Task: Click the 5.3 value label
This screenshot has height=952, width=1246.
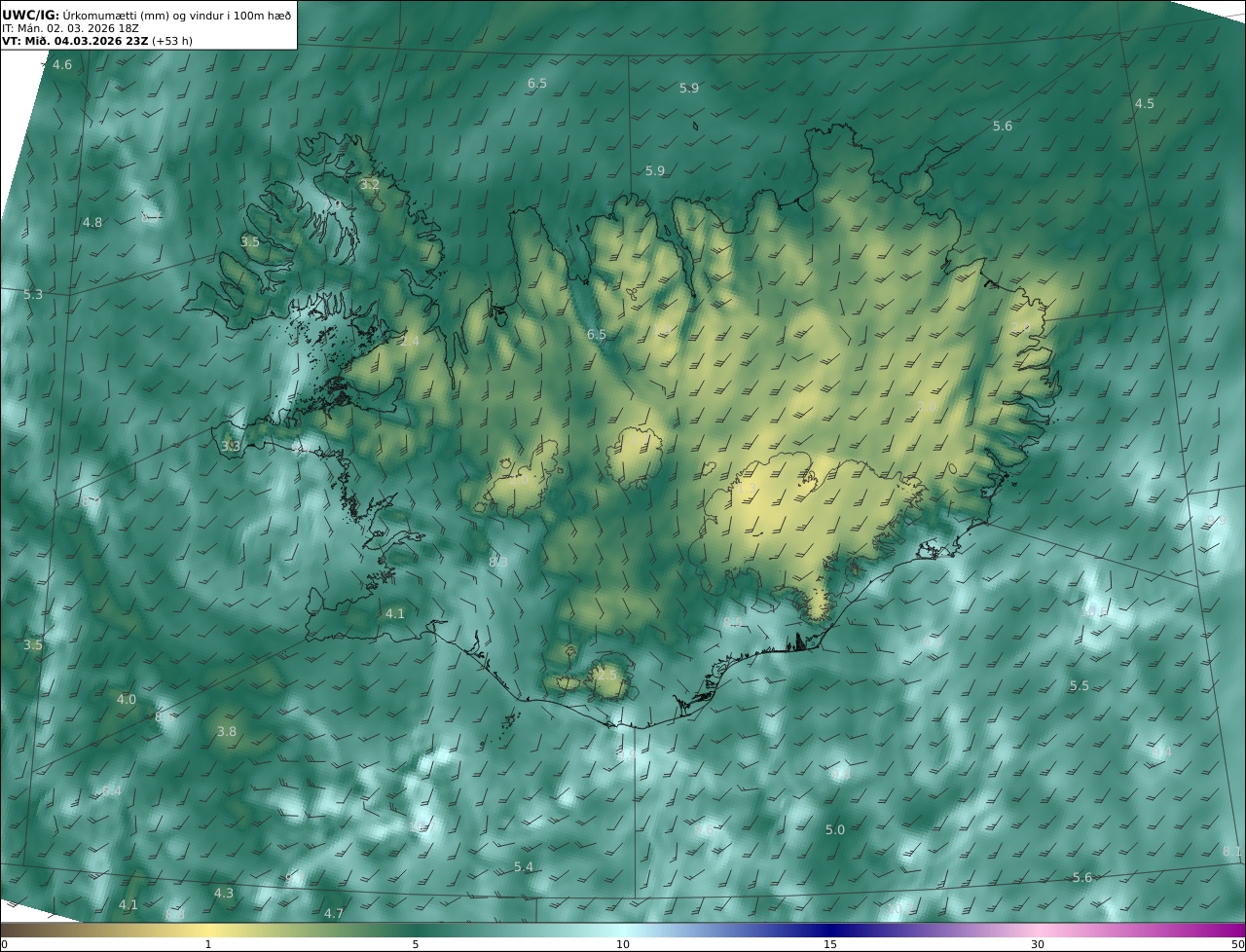Action: click(33, 295)
